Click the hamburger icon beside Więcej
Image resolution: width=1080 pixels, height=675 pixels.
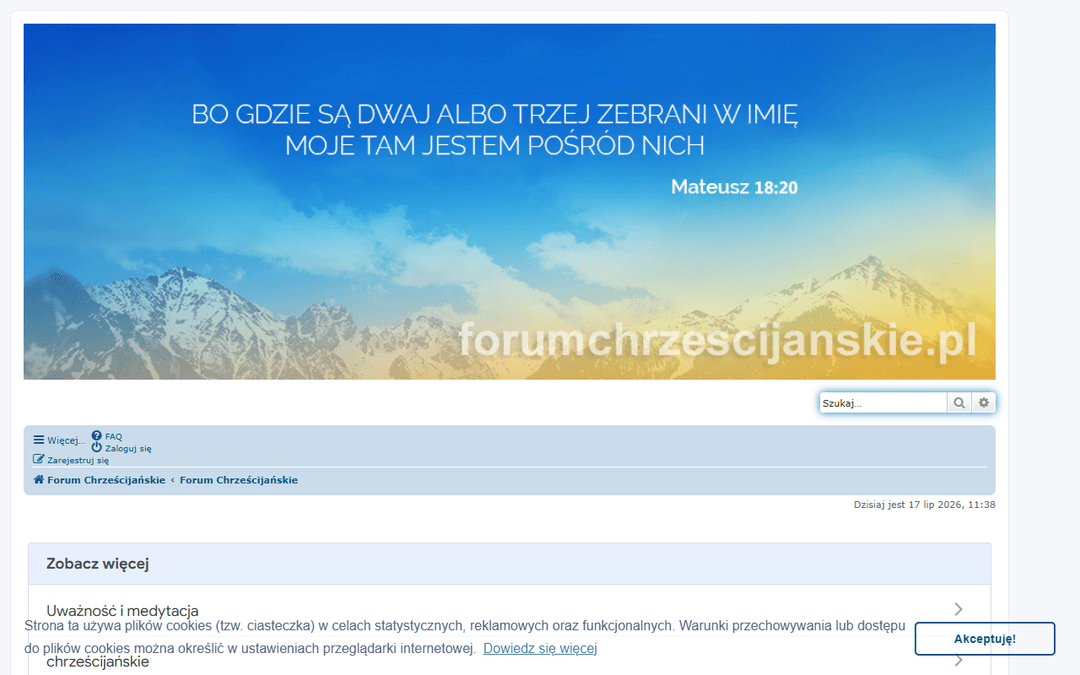39,439
